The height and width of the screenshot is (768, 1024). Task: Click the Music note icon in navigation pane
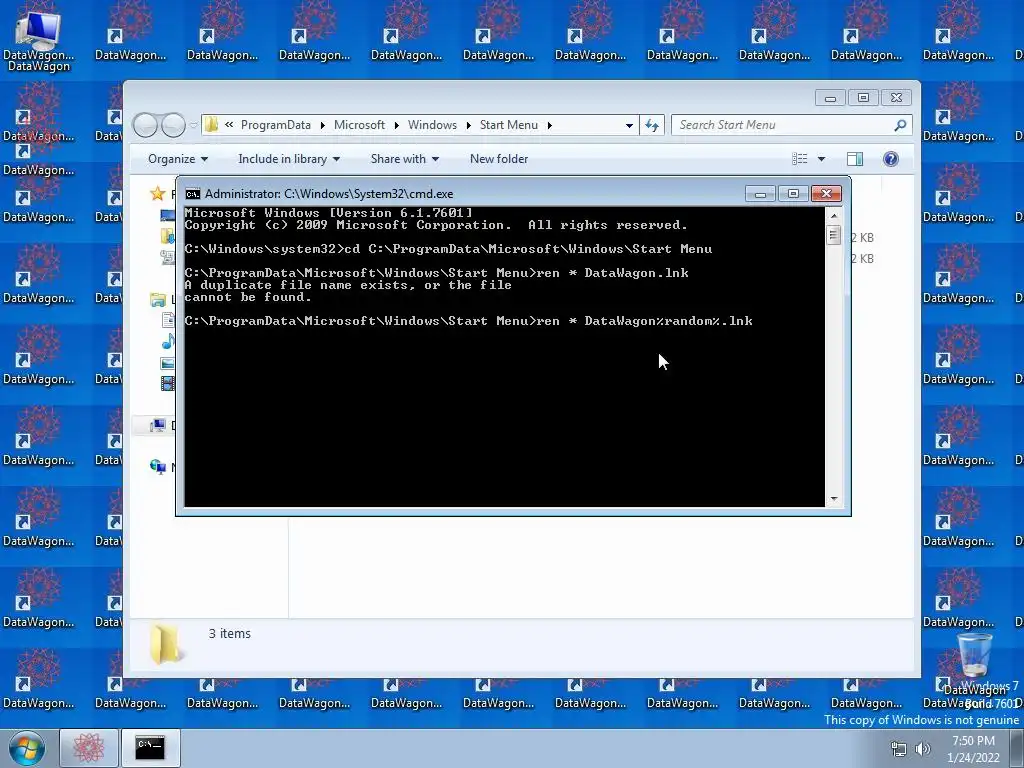168,341
